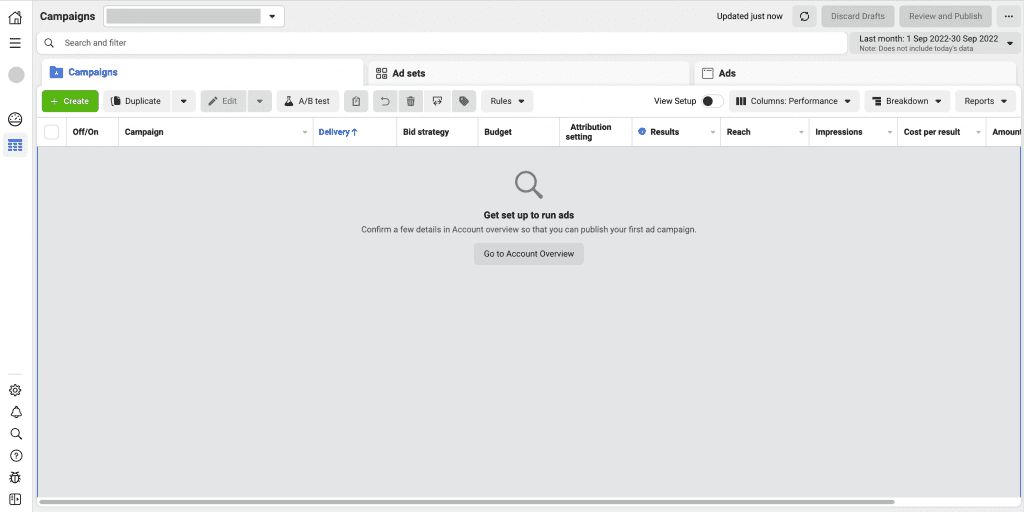Click the tag label icon
This screenshot has height=512, width=1024.
[464, 101]
